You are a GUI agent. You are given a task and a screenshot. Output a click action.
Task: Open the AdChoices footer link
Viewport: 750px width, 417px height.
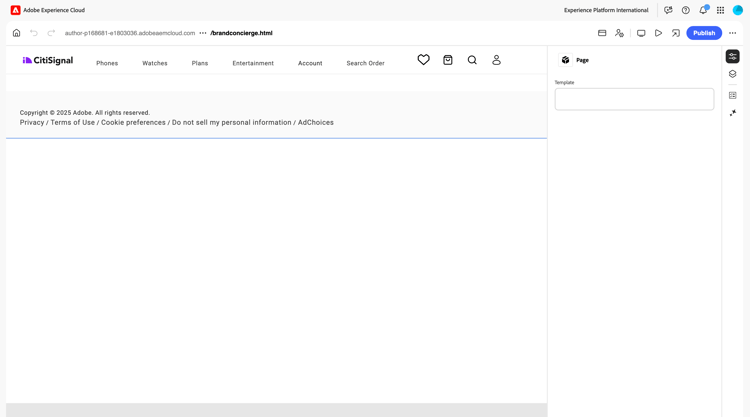[x=316, y=122]
